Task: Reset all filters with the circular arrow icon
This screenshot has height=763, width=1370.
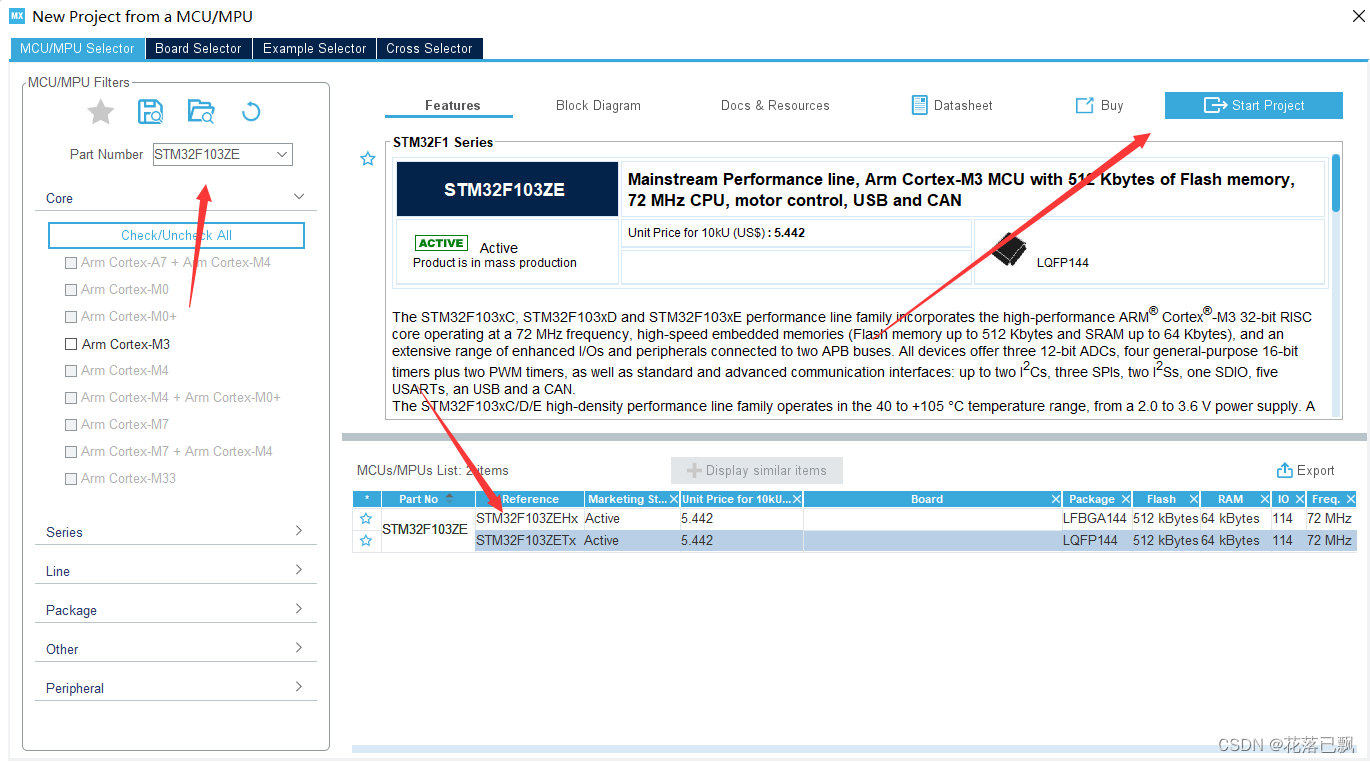Action: 251,112
